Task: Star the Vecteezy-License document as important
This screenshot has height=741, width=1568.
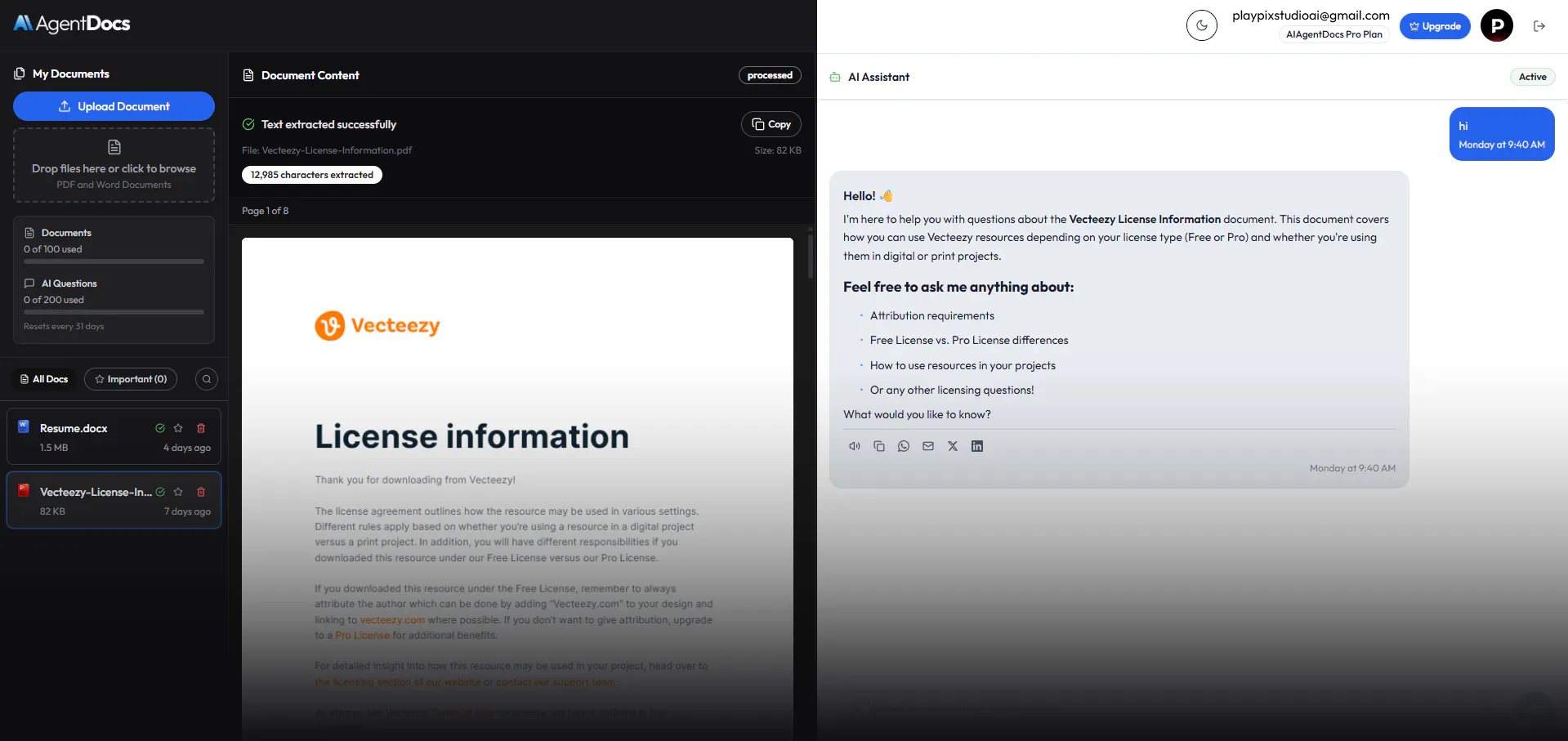Action: pos(178,492)
